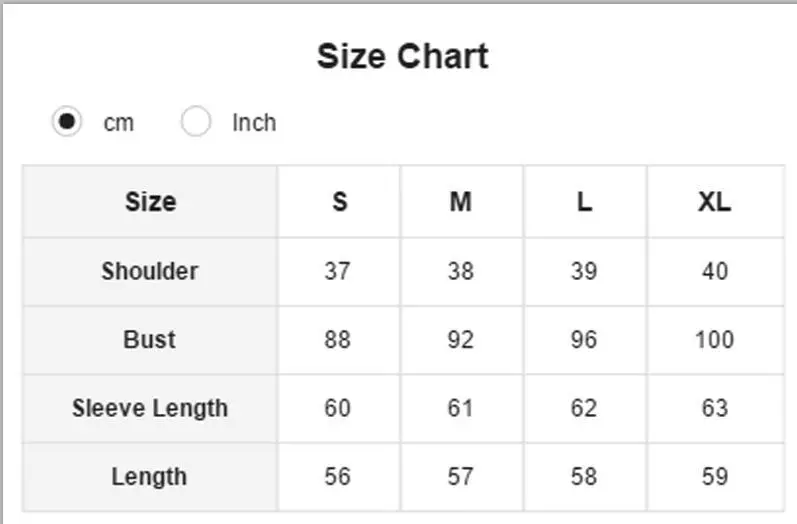The width and height of the screenshot is (797, 524).
Task: Click the Inch unit label
Action: [254, 123]
